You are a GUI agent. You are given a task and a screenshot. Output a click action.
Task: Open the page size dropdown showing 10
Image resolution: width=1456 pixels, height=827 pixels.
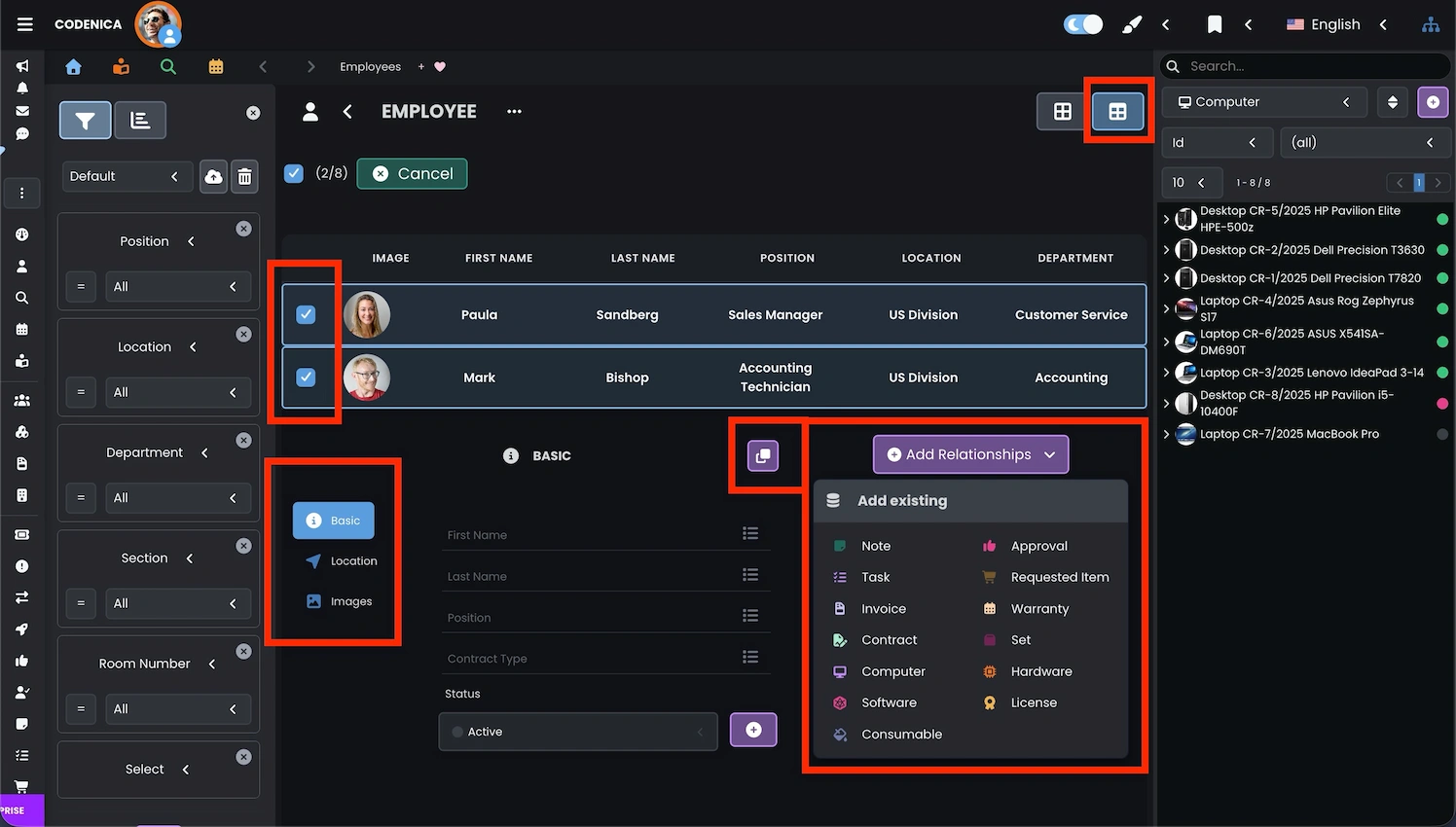(1192, 182)
